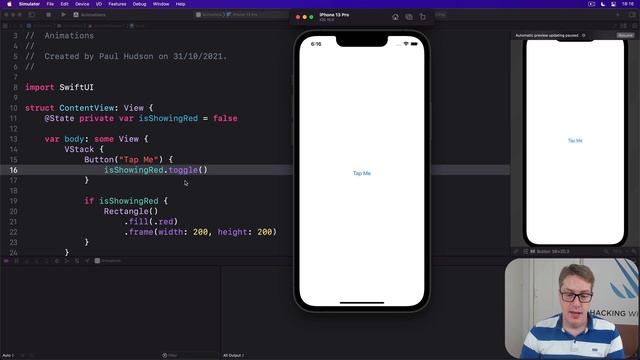Run the project with the Play button
Viewport: 640px width, 360px height.
point(63,14)
